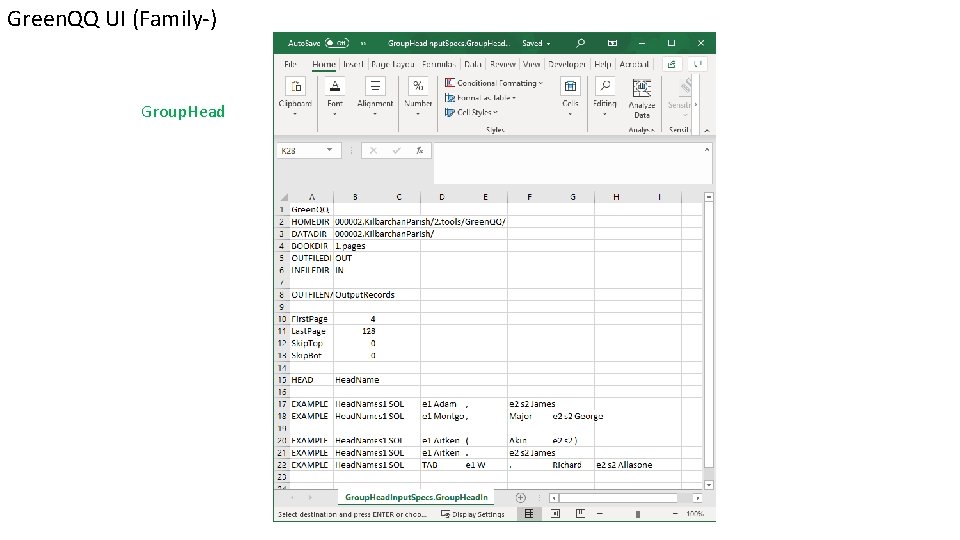Open the Font group icon
The height and width of the screenshot is (540, 960).
pyautogui.click(x=334, y=86)
